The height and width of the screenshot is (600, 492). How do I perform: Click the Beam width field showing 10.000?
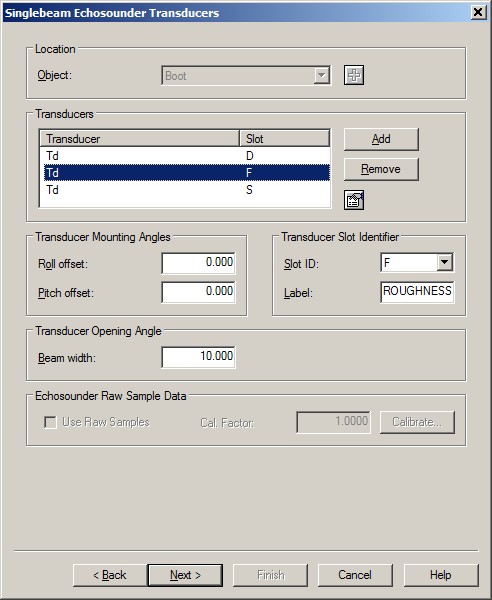198,357
